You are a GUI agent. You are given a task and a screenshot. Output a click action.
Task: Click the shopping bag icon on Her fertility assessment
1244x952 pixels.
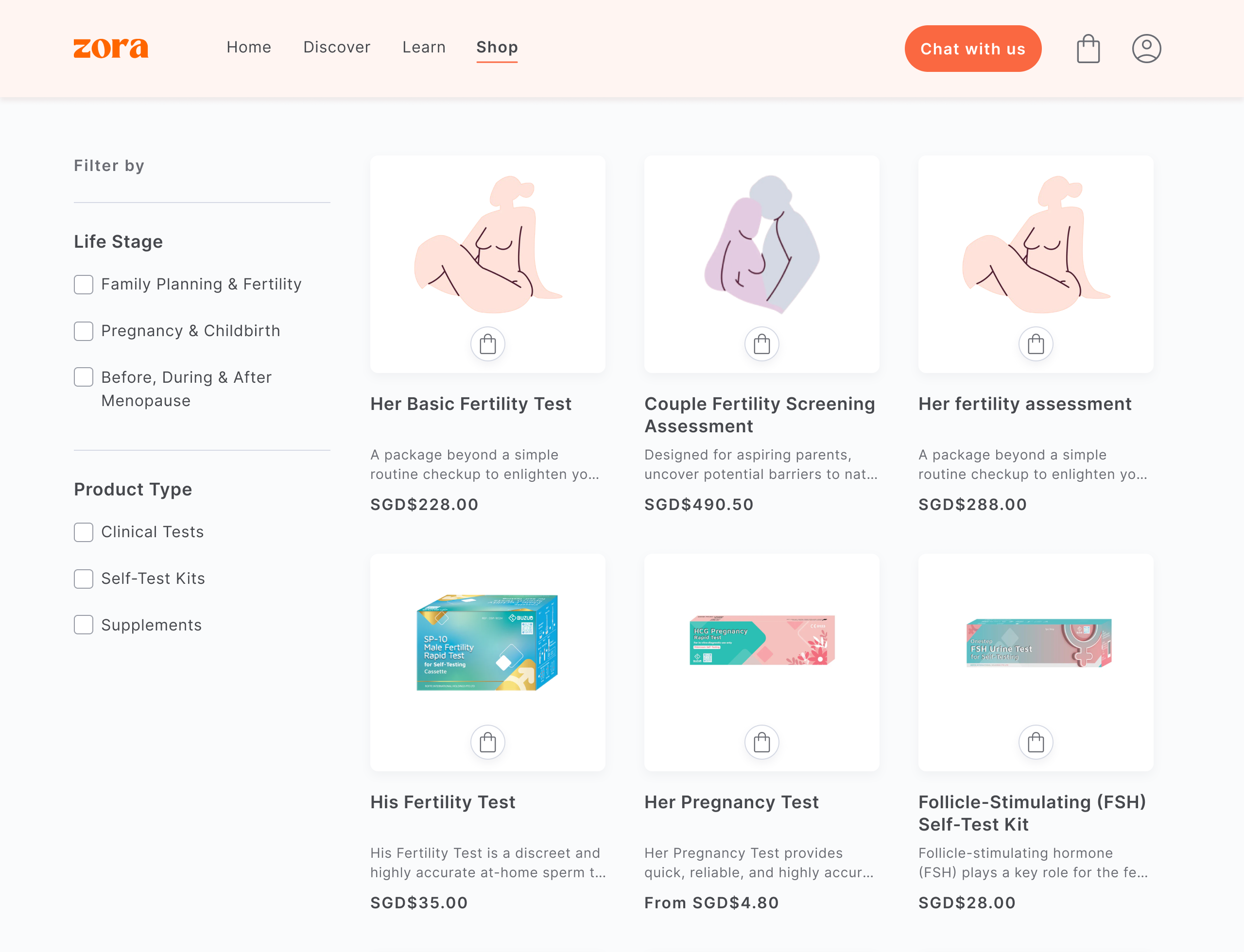click(1035, 344)
